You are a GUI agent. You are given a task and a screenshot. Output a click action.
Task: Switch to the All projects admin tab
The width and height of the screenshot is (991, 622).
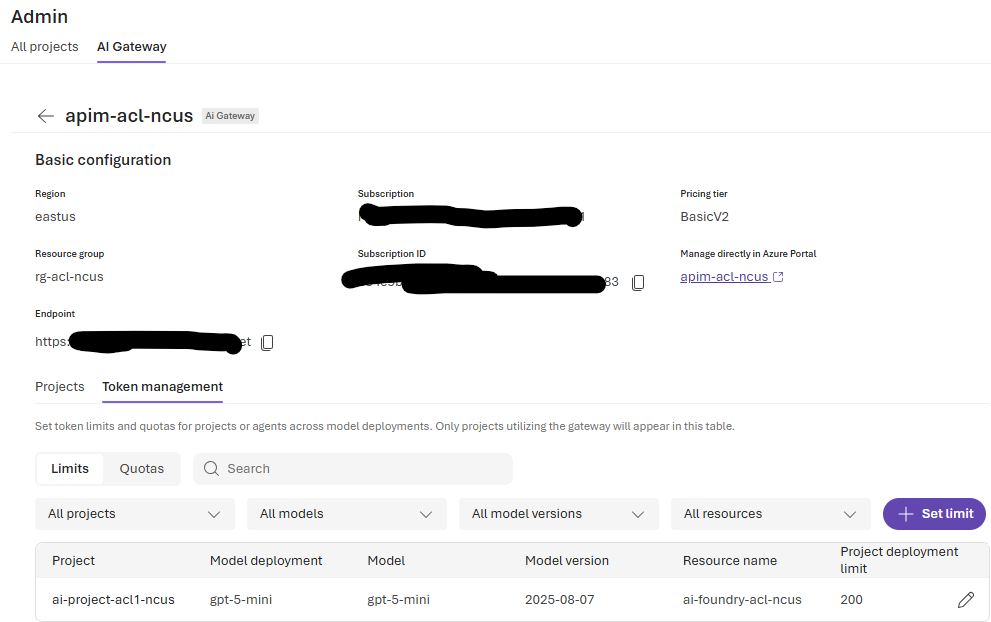coord(44,47)
